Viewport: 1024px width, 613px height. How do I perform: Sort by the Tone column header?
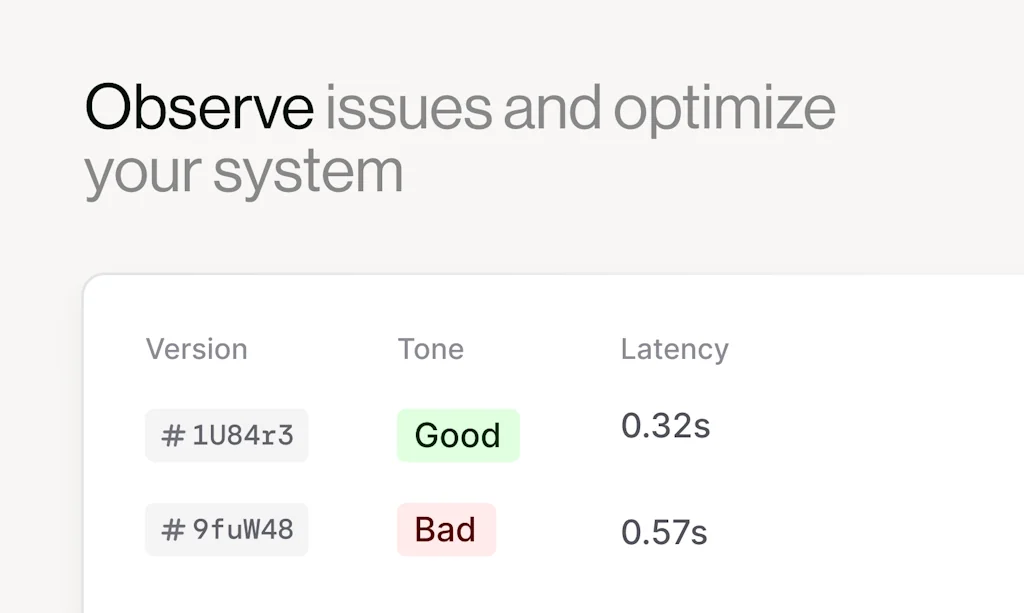click(x=431, y=349)
